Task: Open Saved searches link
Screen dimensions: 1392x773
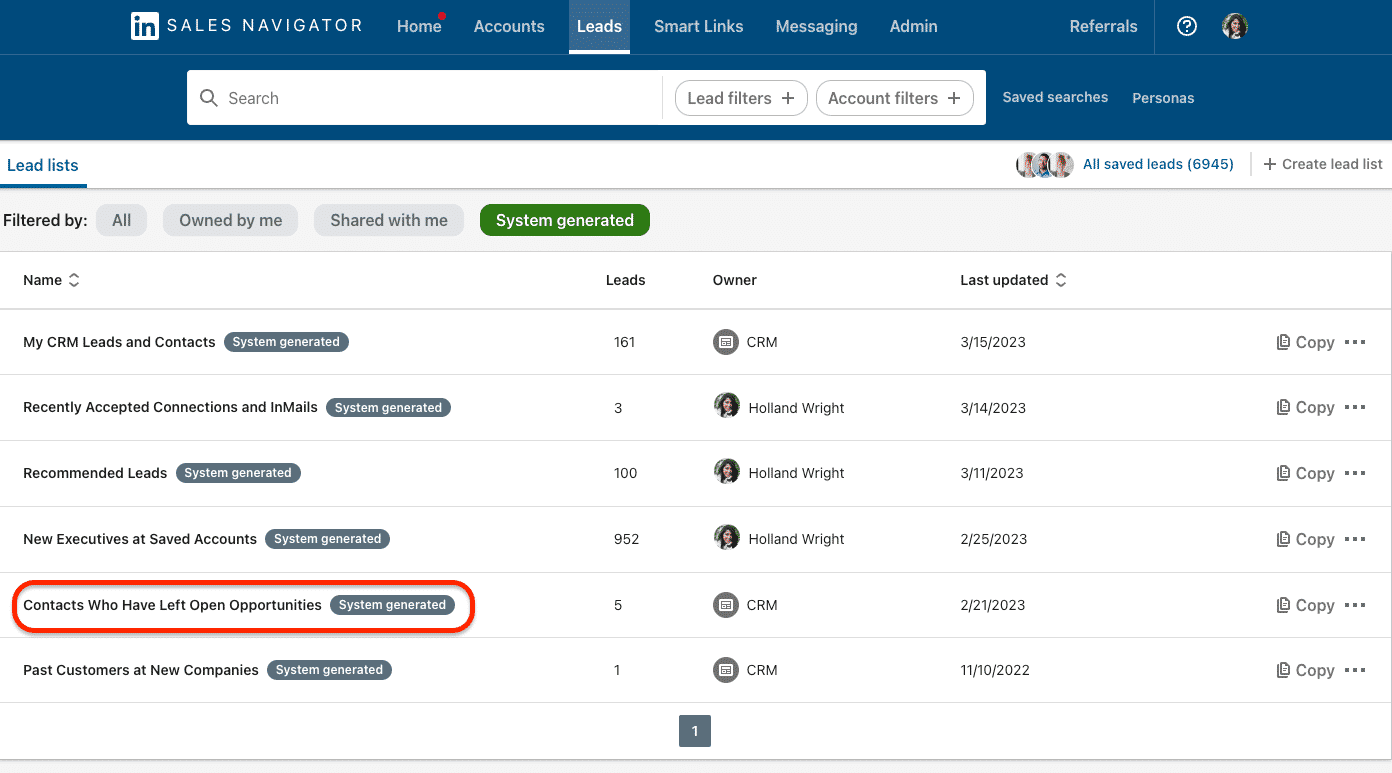Action: click(1055, 97)
